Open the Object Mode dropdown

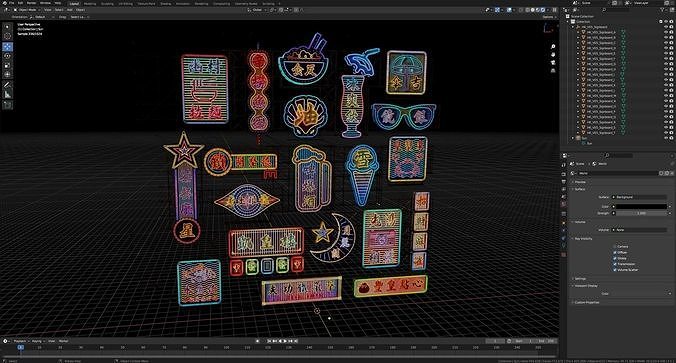click(27, 9)
